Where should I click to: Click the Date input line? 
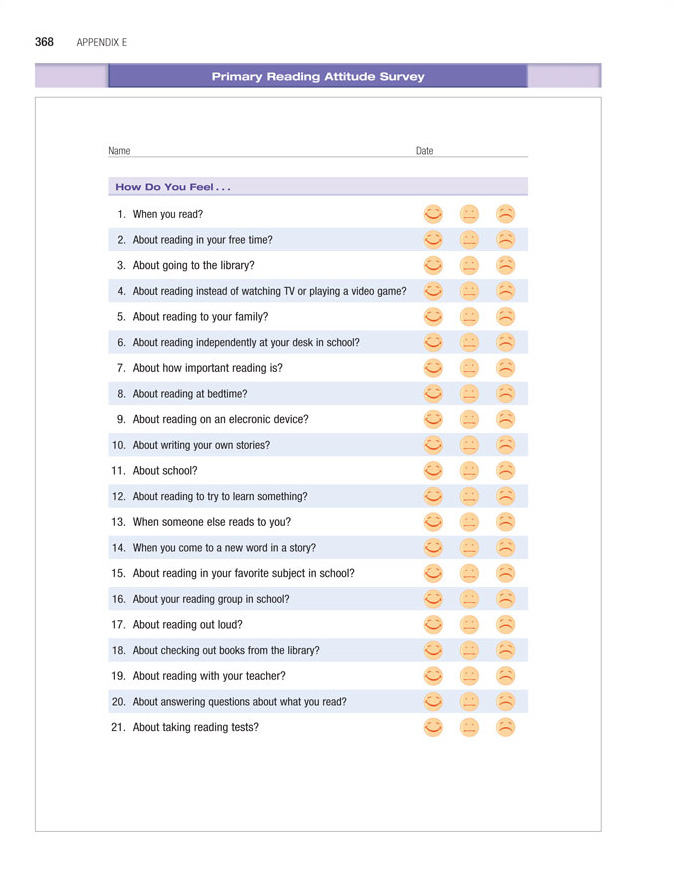tap(480, 152)
